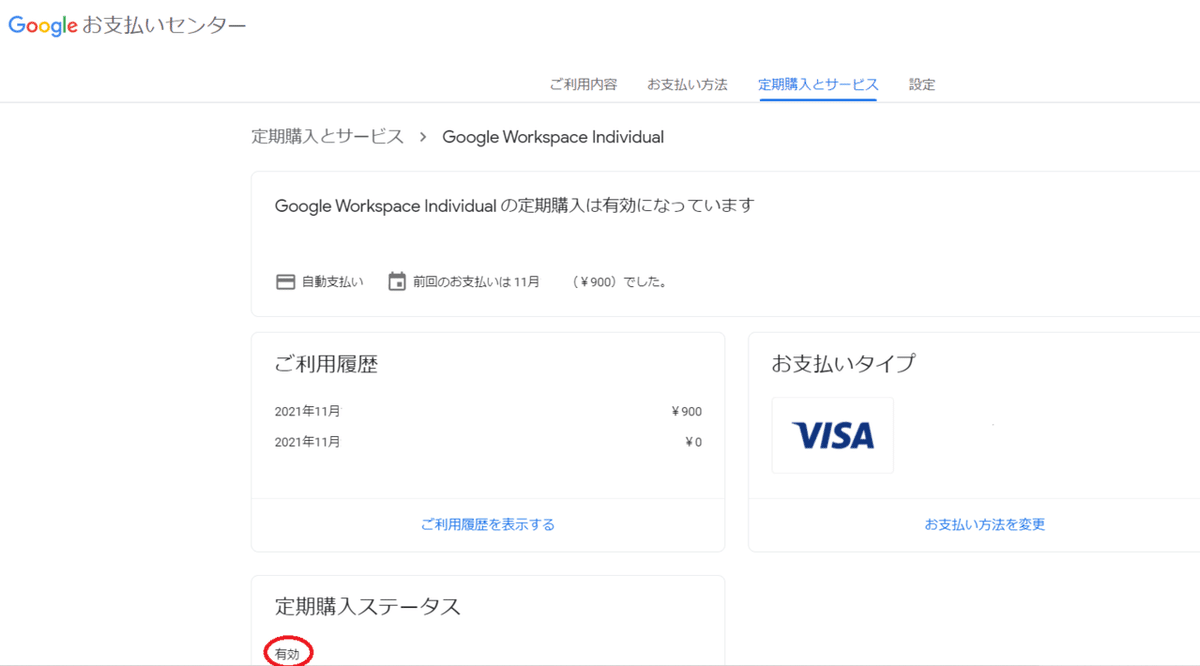Screen dimensions: 1200x666
Task: Click the ご利用履歴 card heading
Action: point(326,364)
